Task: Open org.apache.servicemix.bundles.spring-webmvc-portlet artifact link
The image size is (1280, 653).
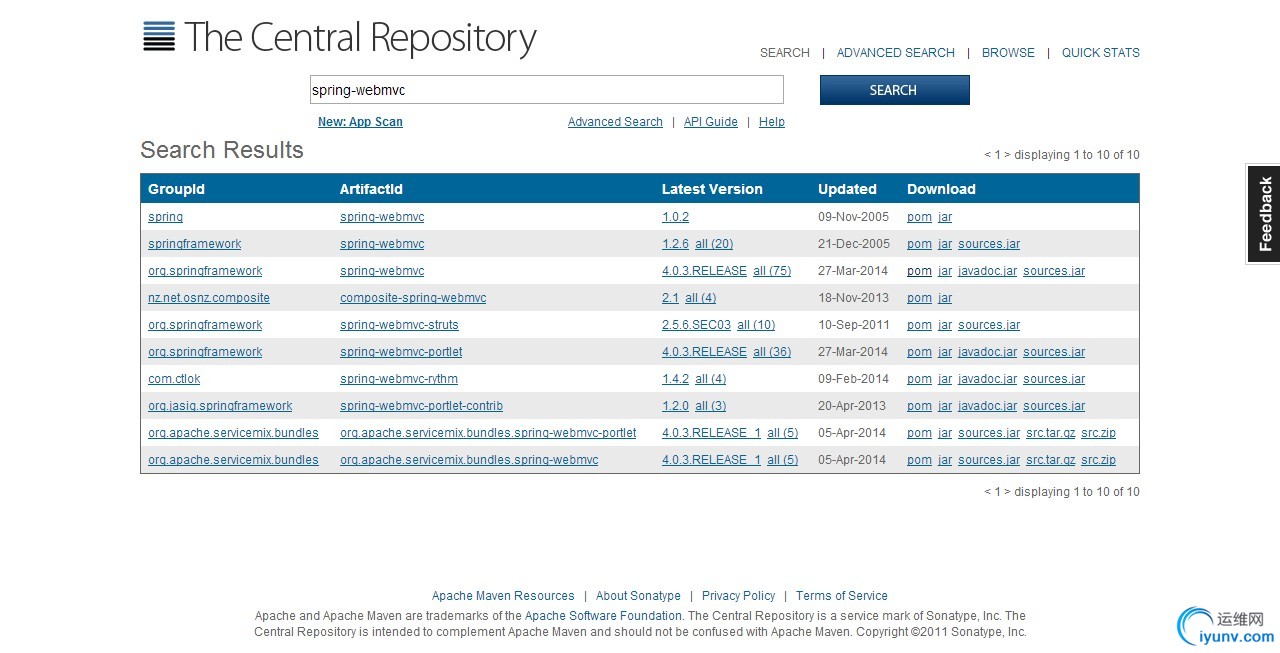Action: (488, 433)
